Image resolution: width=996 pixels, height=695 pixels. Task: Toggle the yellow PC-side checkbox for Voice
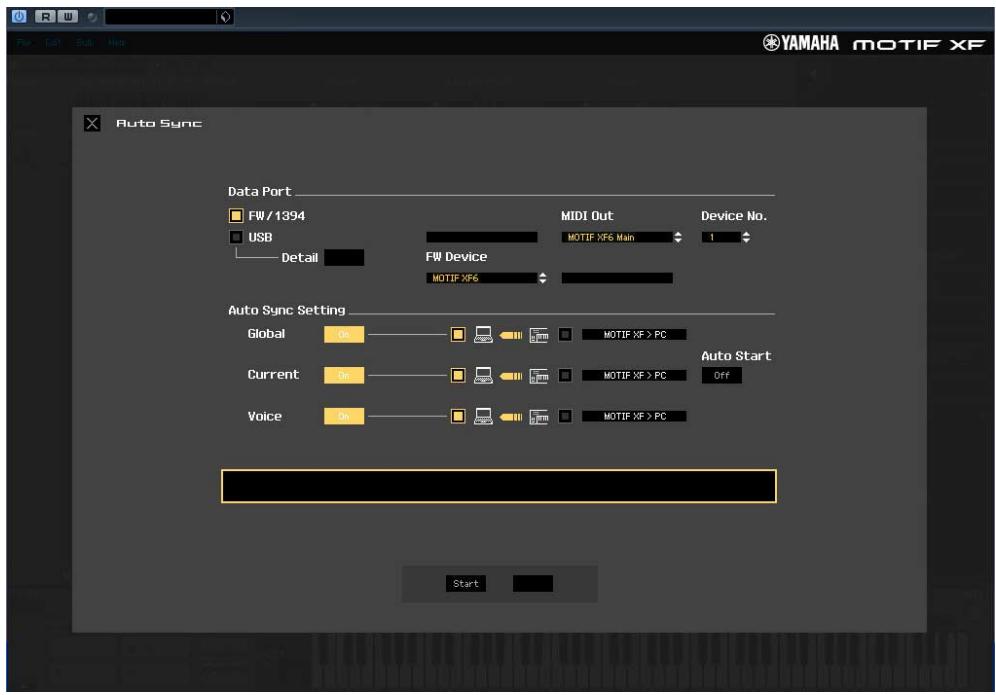click(458, 417)
